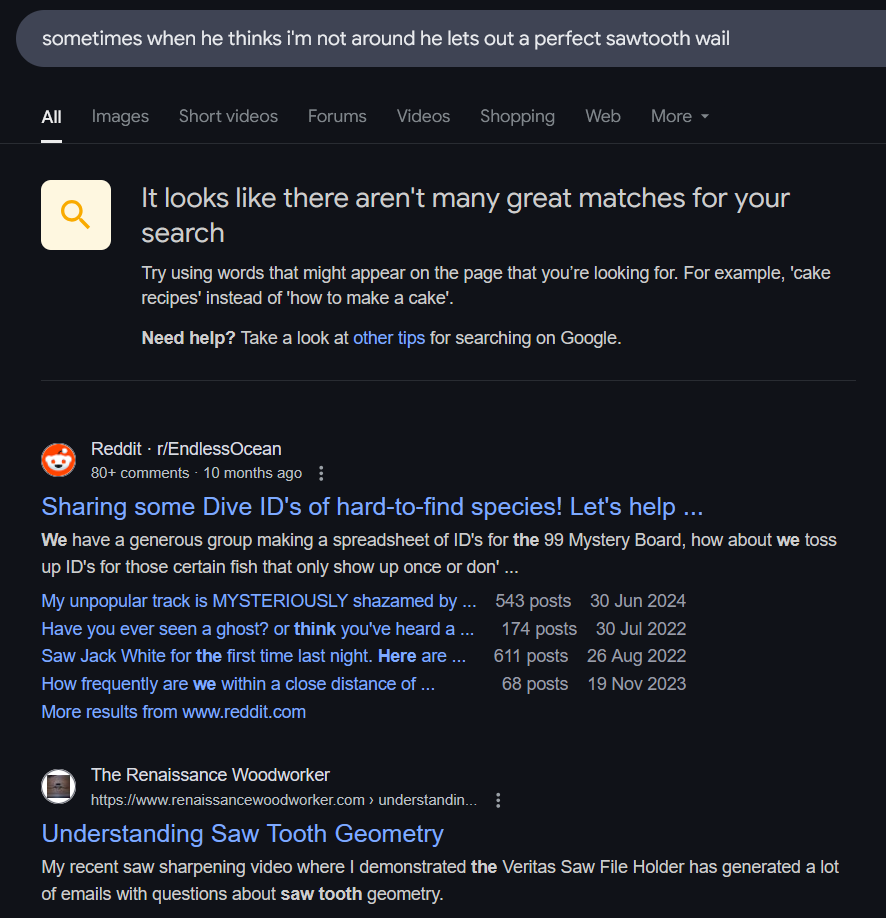Select the Forums tab
Viewport: 886px width, 918px height.
click(x=337, y=117)
